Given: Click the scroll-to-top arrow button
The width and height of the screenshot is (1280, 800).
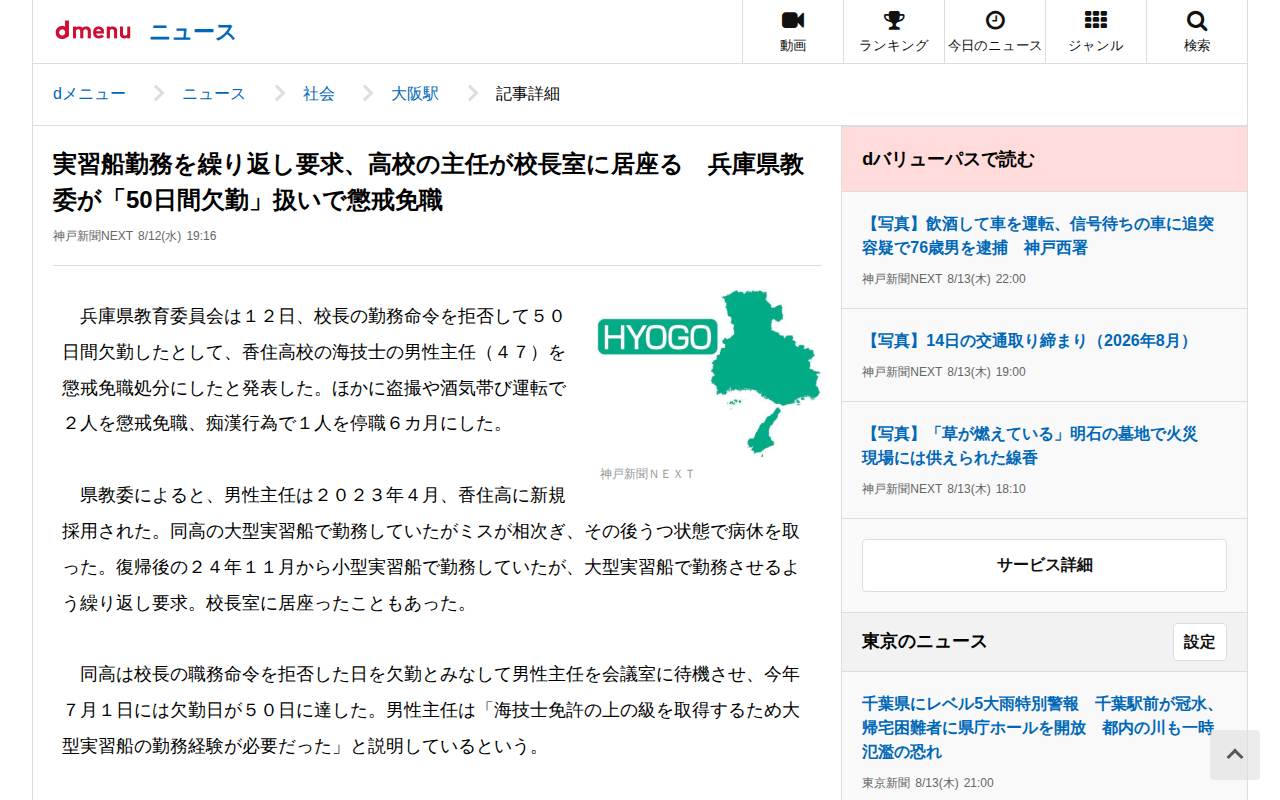Looking at the screenshot, I should coord(1235,755).
